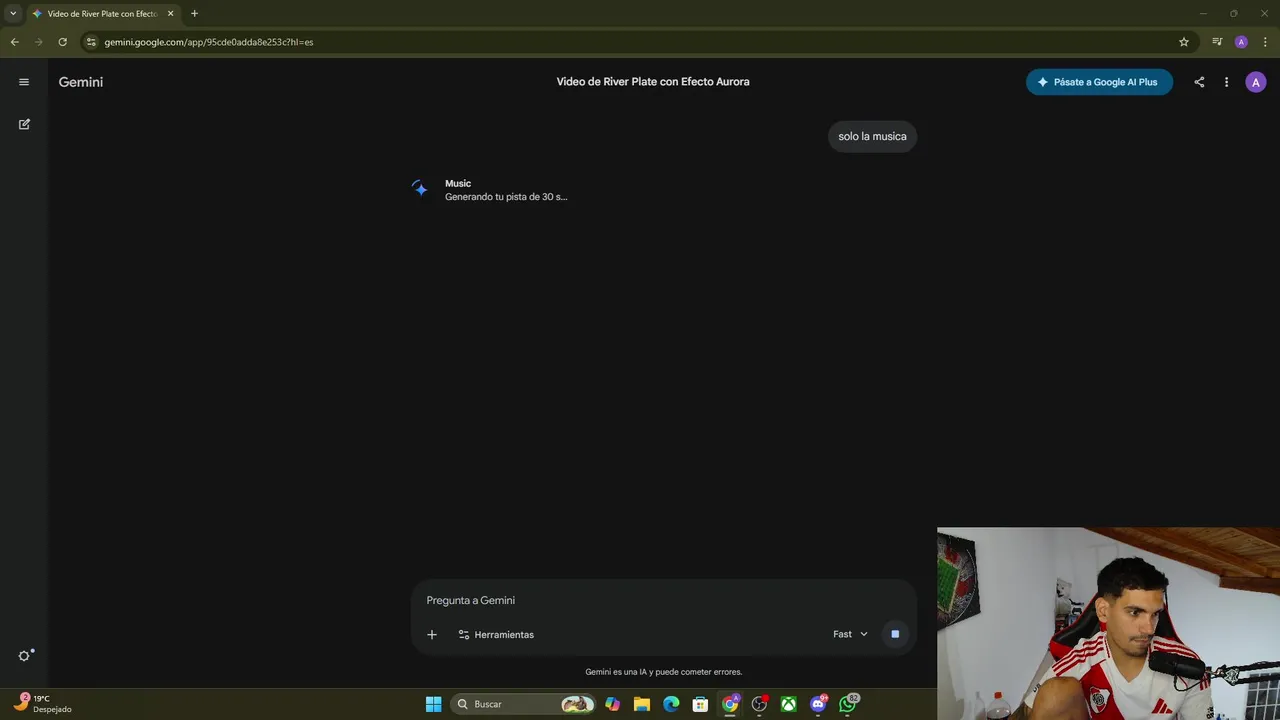Click the AI disclaimer text below input
Screen dimensions: 1280x720
[664, 672]
